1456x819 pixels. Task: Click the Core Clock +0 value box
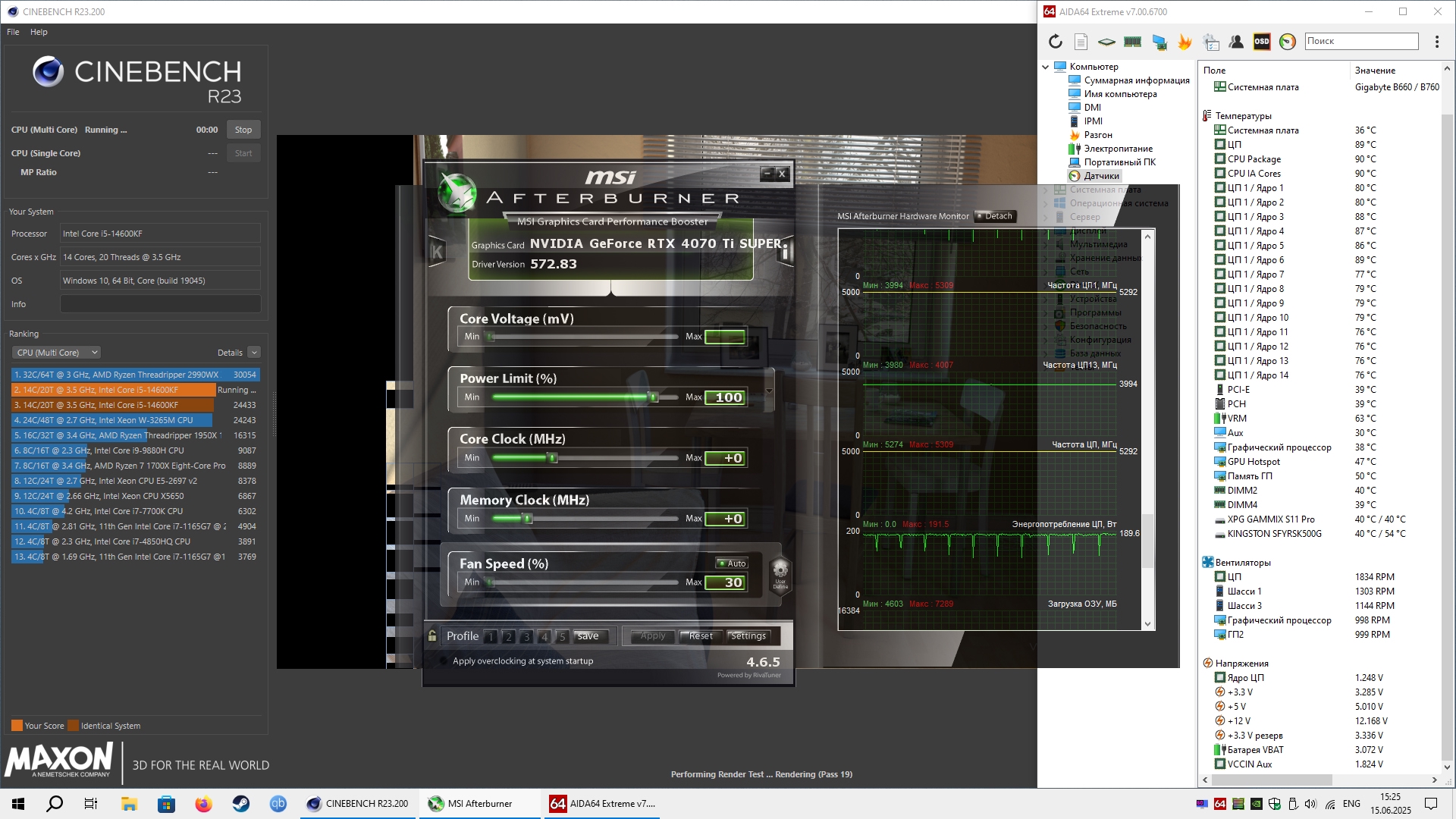[x=726, y=458]
